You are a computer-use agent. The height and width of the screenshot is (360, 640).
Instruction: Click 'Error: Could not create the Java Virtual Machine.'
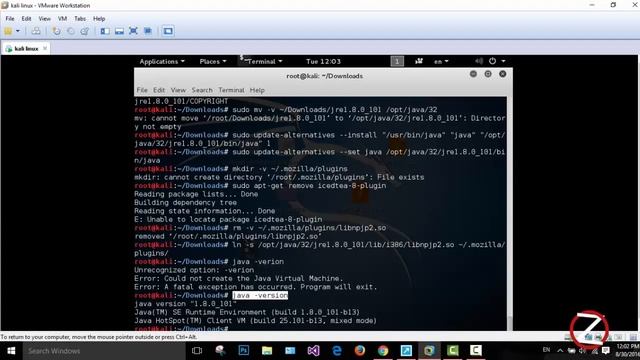pyautogui.click(x=239, y=278)
